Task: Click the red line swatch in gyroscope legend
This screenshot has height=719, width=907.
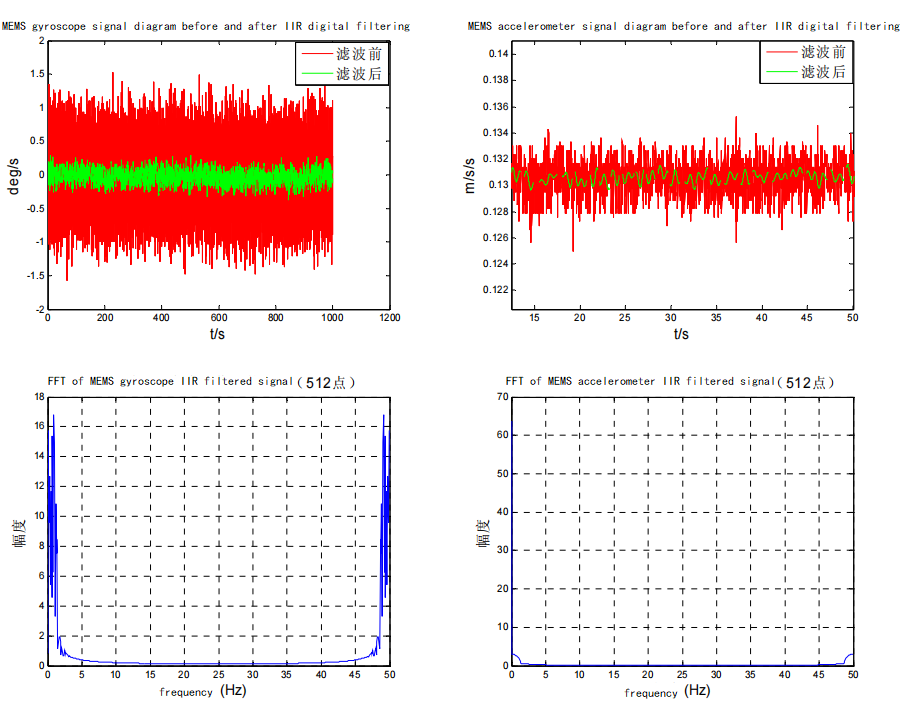Action: coord(317,54)
